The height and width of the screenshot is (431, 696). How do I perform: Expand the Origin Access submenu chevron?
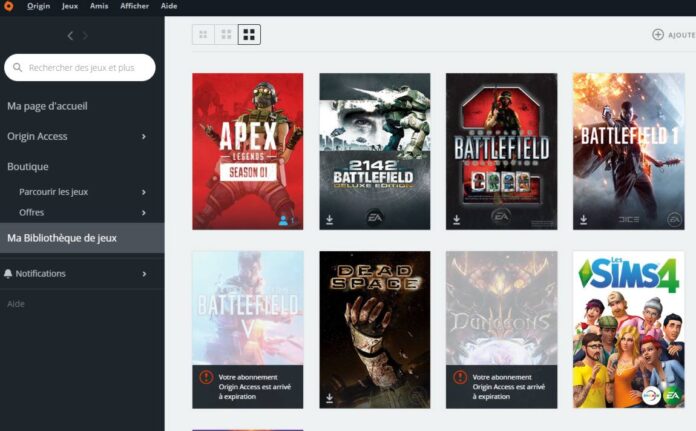(x=144, y=136)
